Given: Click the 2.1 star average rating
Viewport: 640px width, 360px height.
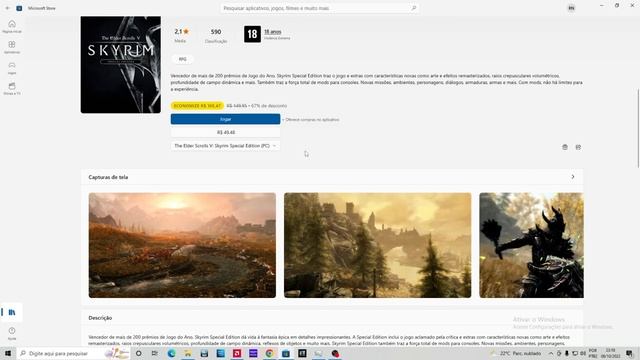Looking at the screenshot, I should 181,31.
